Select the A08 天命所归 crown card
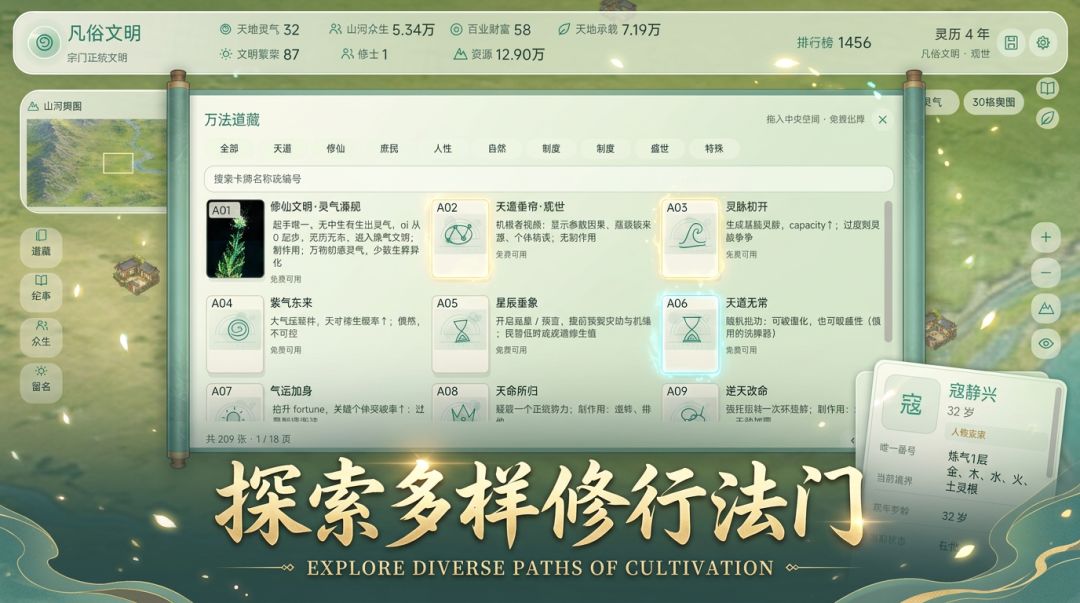 click(x=460, y=402)
